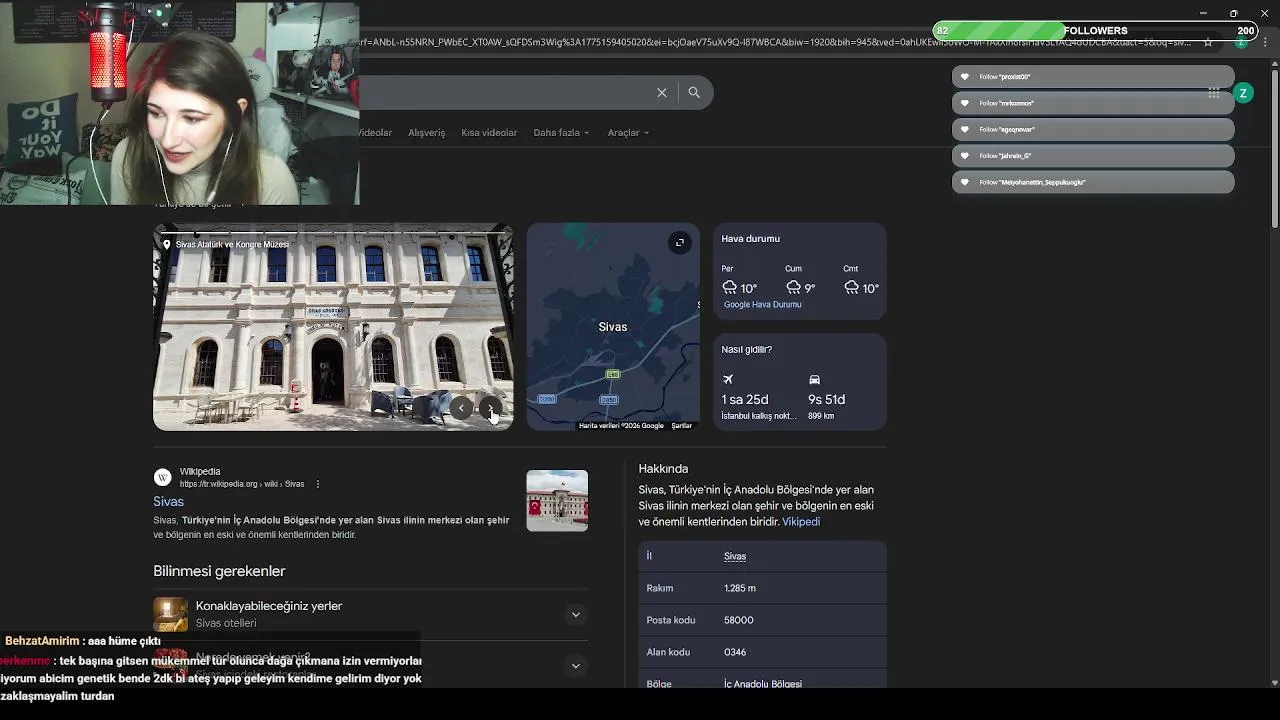Switch to the Alışveriş tab
The width and height of the screenshot is (1280, 720).
[x=426, y=133]
